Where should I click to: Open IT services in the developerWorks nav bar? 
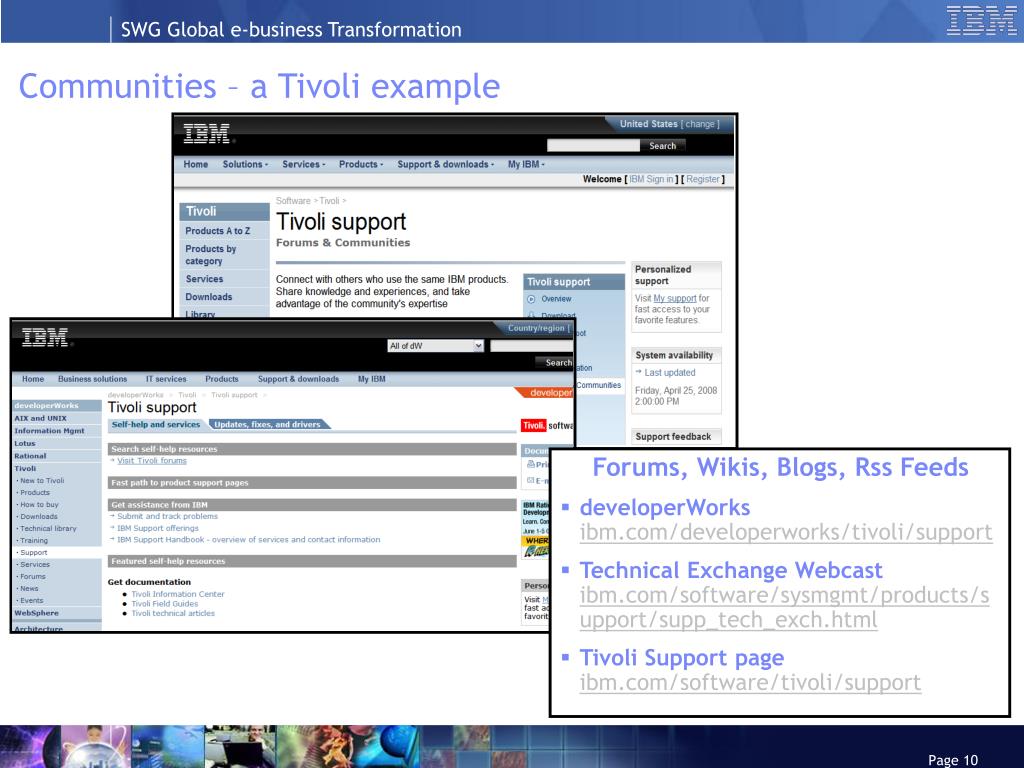166,379
